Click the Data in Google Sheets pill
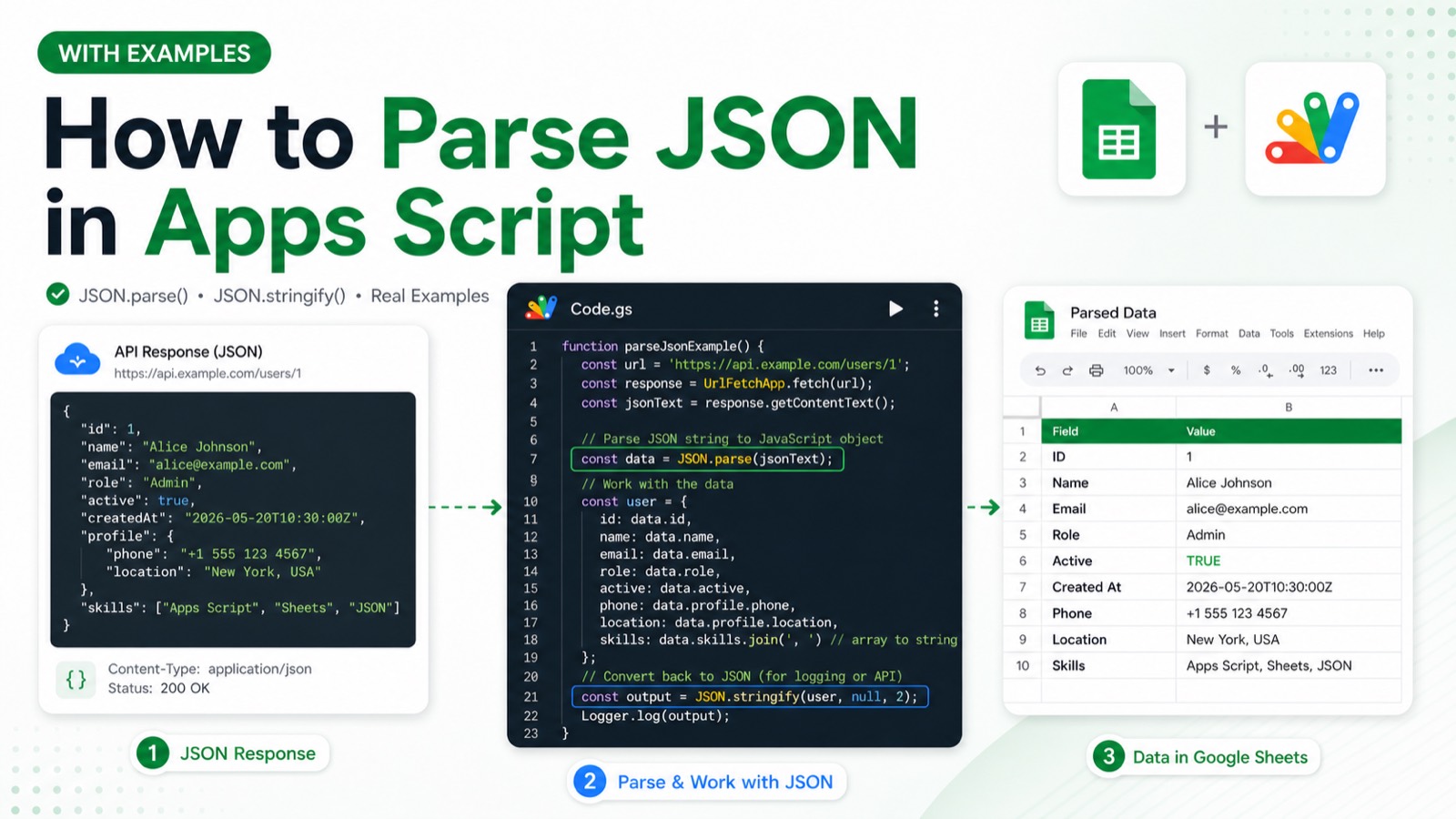 click(x=1203, y=757)
